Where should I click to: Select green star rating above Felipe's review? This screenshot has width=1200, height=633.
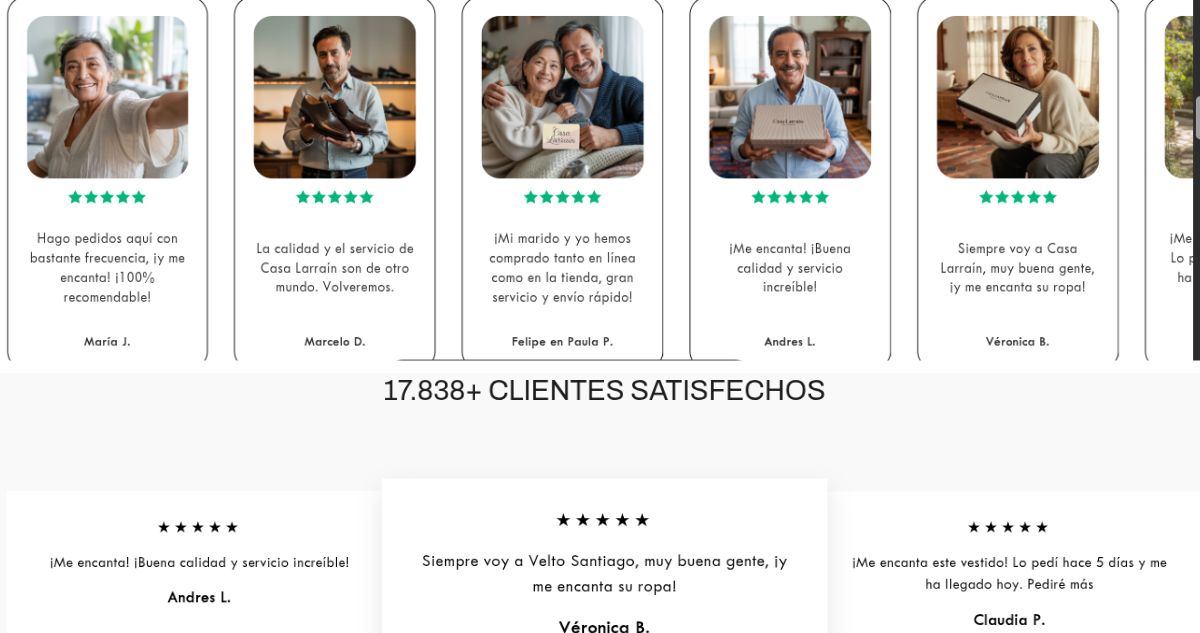[563, 197]
